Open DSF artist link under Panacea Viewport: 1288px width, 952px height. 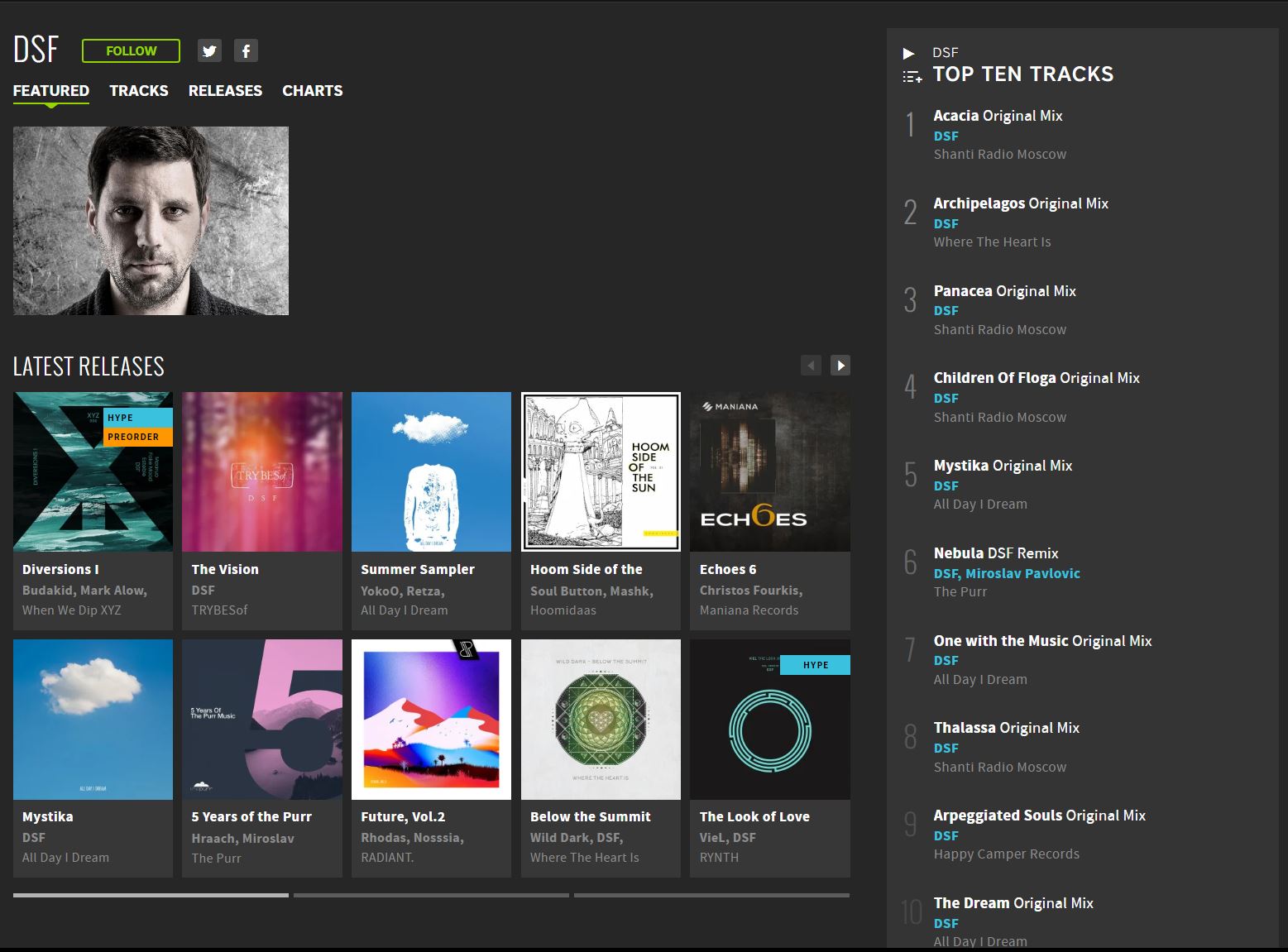pos(946,311)
